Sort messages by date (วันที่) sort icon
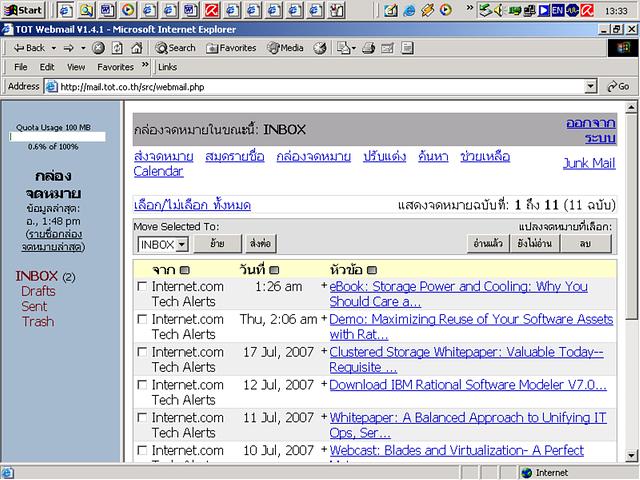640x480 pixels. pos(274,270)
